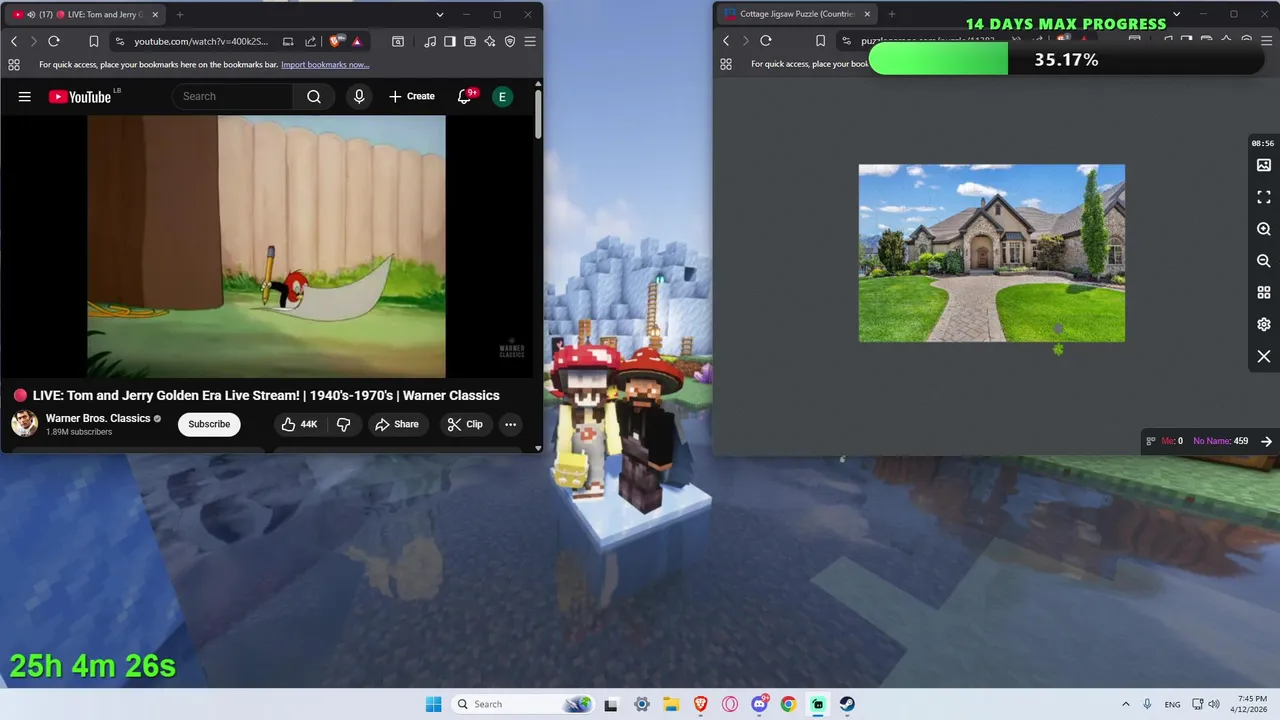Go back in YouTube browser window

pos(14,41)
